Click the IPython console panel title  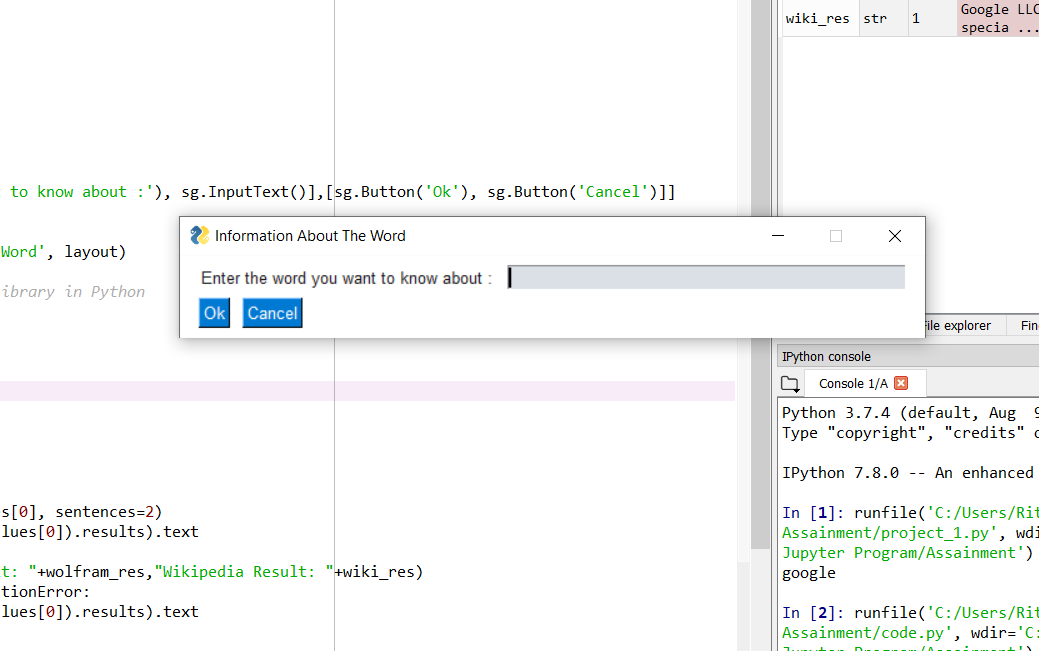pyautogui.click(x=826, y=357)
